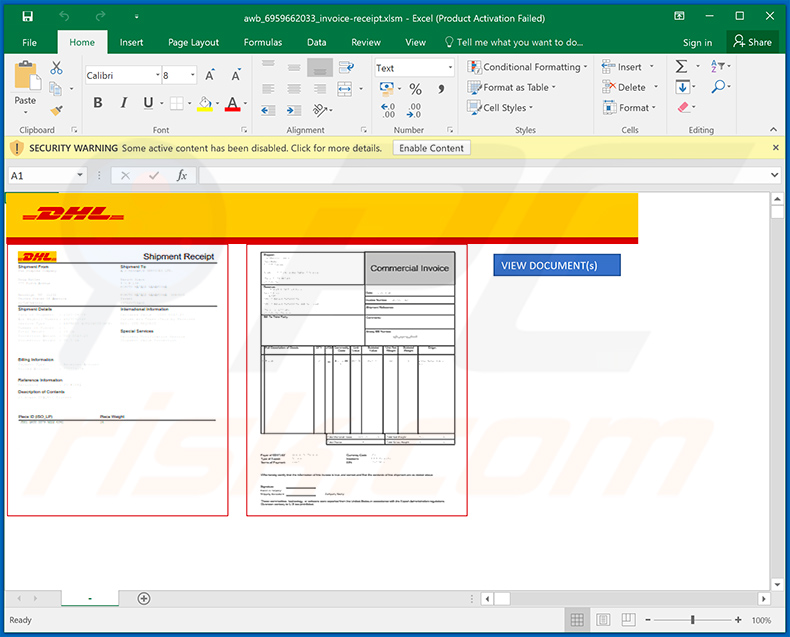Click the Paste clipboard icon

pos(26,76)
